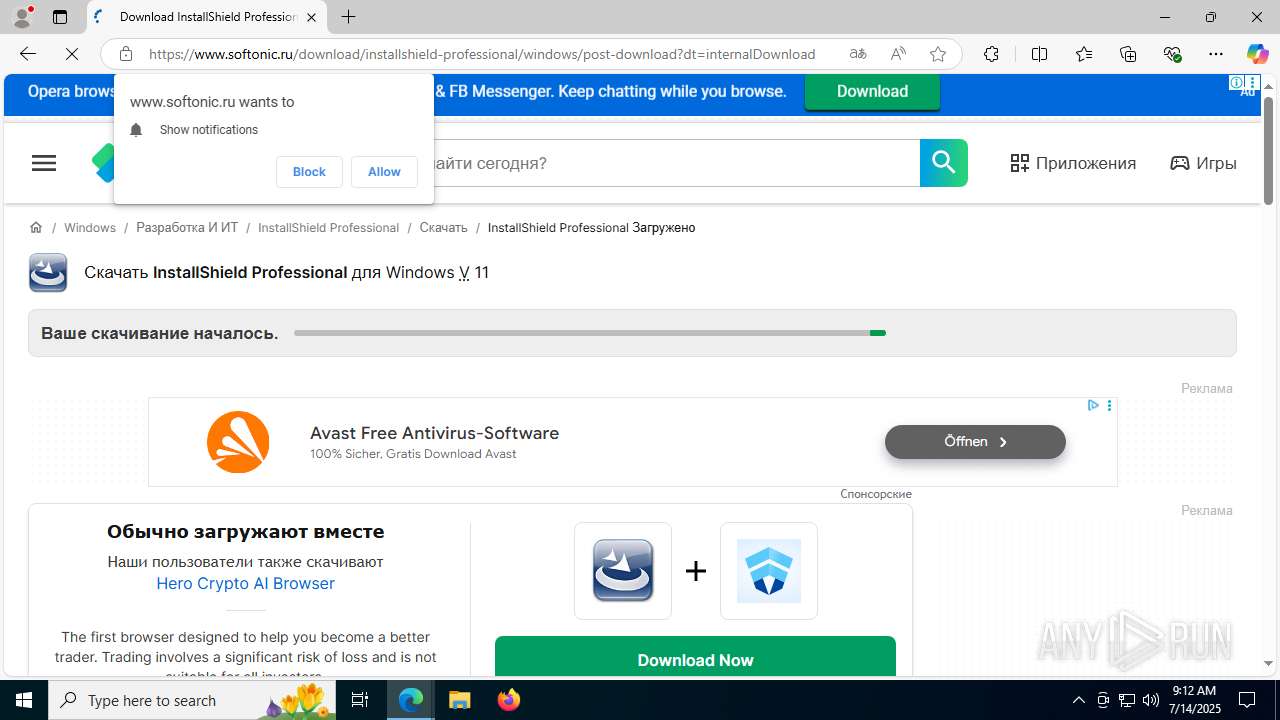Click the taskbar clock
This screenshot has height=720, width=1280.
[1196, 700]
